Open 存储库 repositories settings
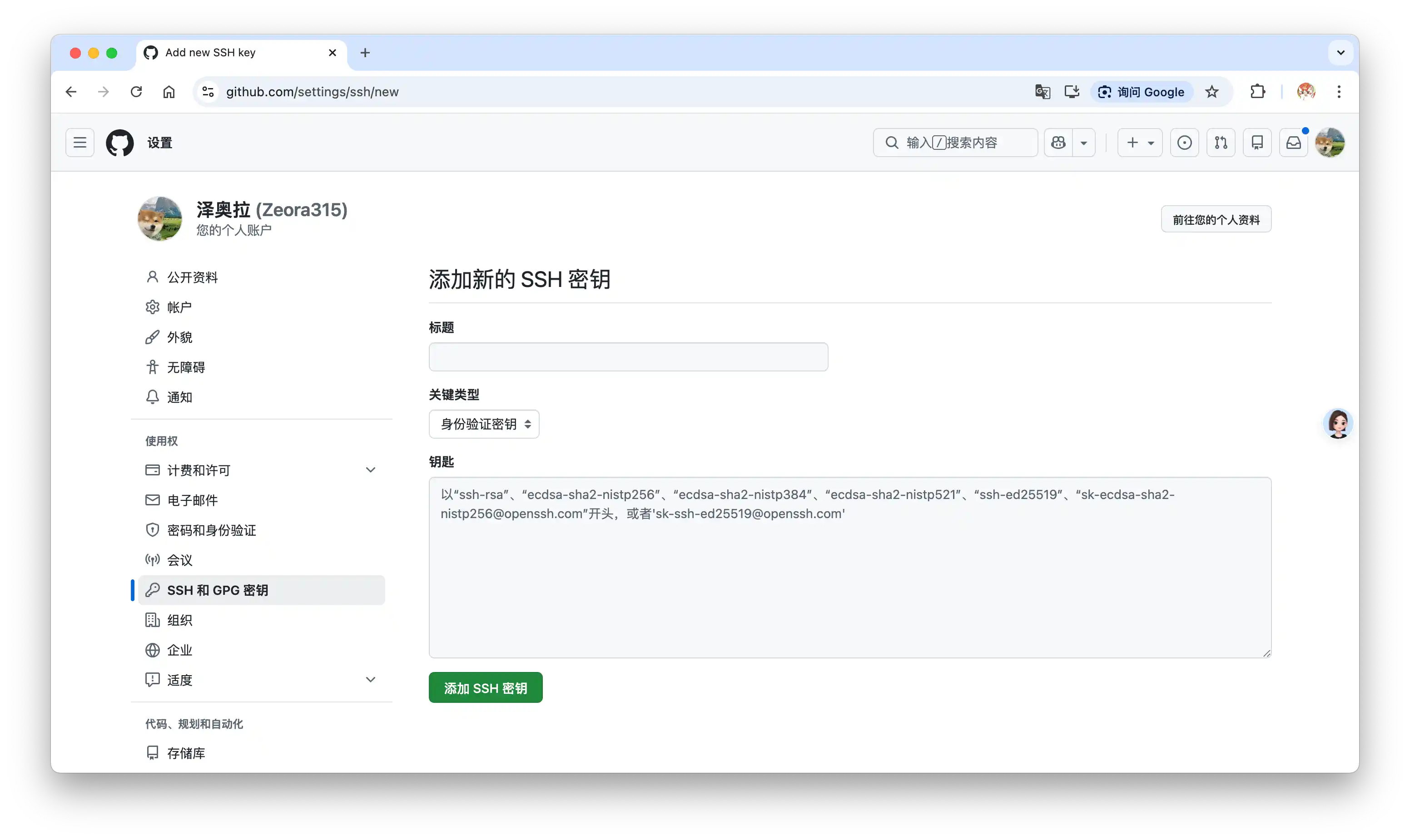Image resolution: width=1410 pixels, height=840 pixels. [x=261, y=753]
